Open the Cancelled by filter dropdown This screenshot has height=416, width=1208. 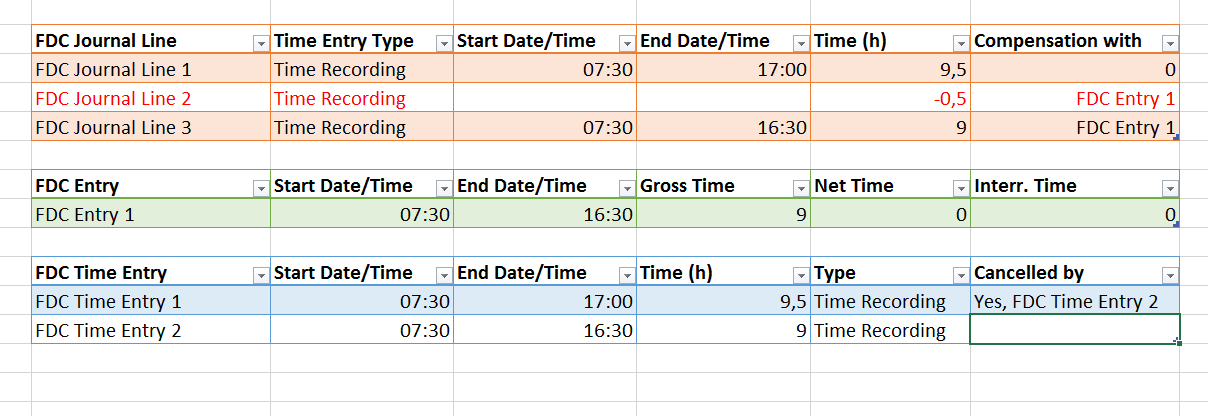point(1170,275)
